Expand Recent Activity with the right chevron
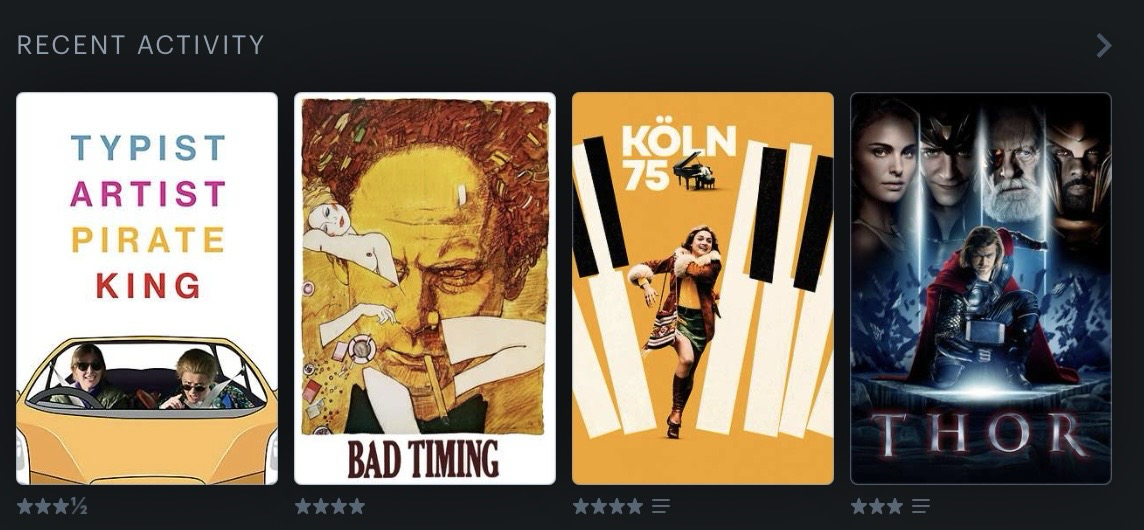1144x530 pixels. pos(1104,45)
